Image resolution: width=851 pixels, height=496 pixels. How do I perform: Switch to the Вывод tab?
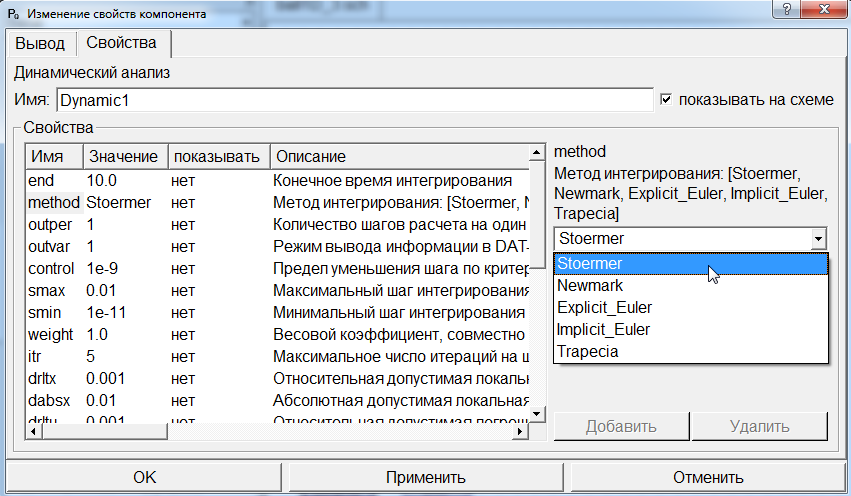pos(40,44)
